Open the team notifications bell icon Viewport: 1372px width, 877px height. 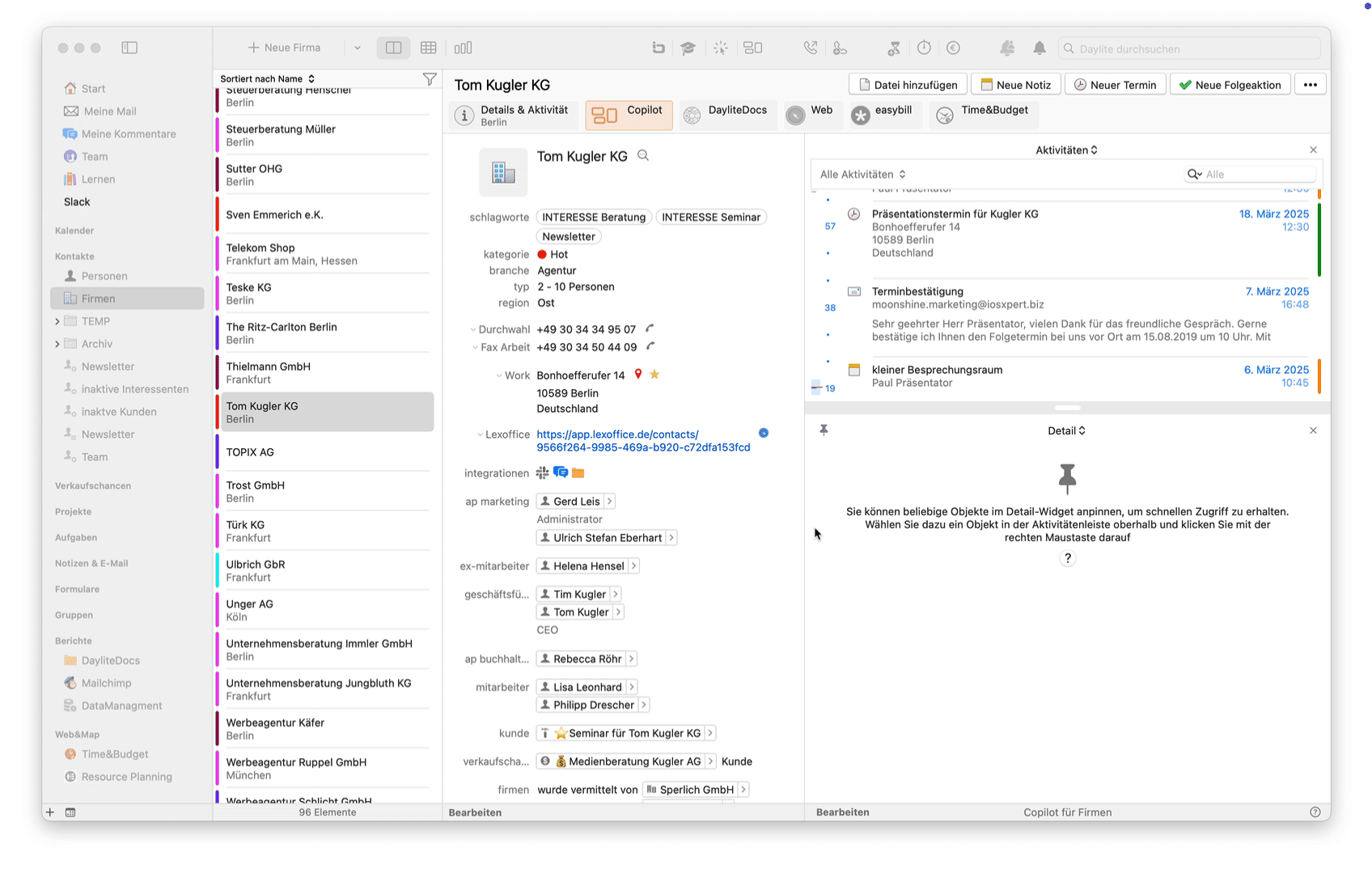(1007, 48)
